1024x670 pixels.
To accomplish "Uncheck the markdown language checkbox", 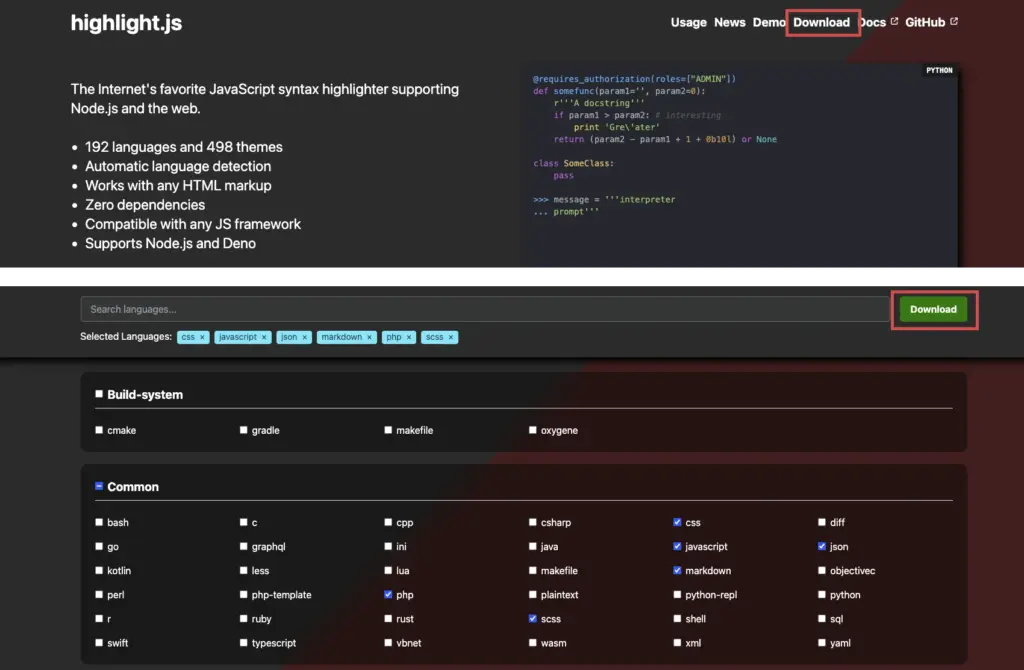I will pos(677,570).
